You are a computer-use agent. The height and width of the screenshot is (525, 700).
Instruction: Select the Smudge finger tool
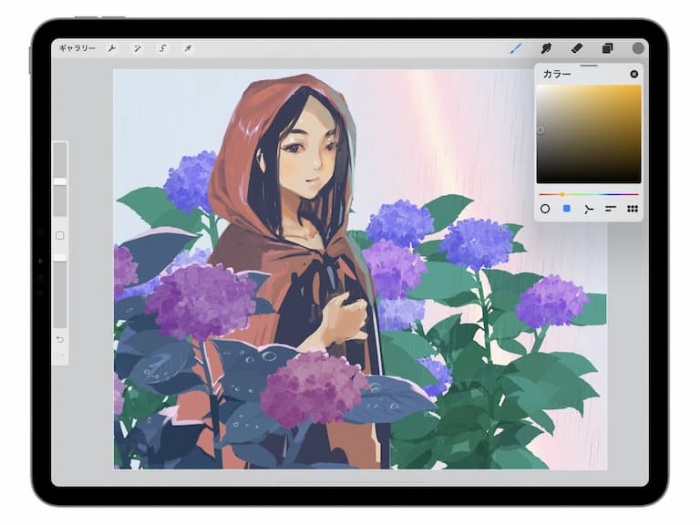(x=546, y=48)
